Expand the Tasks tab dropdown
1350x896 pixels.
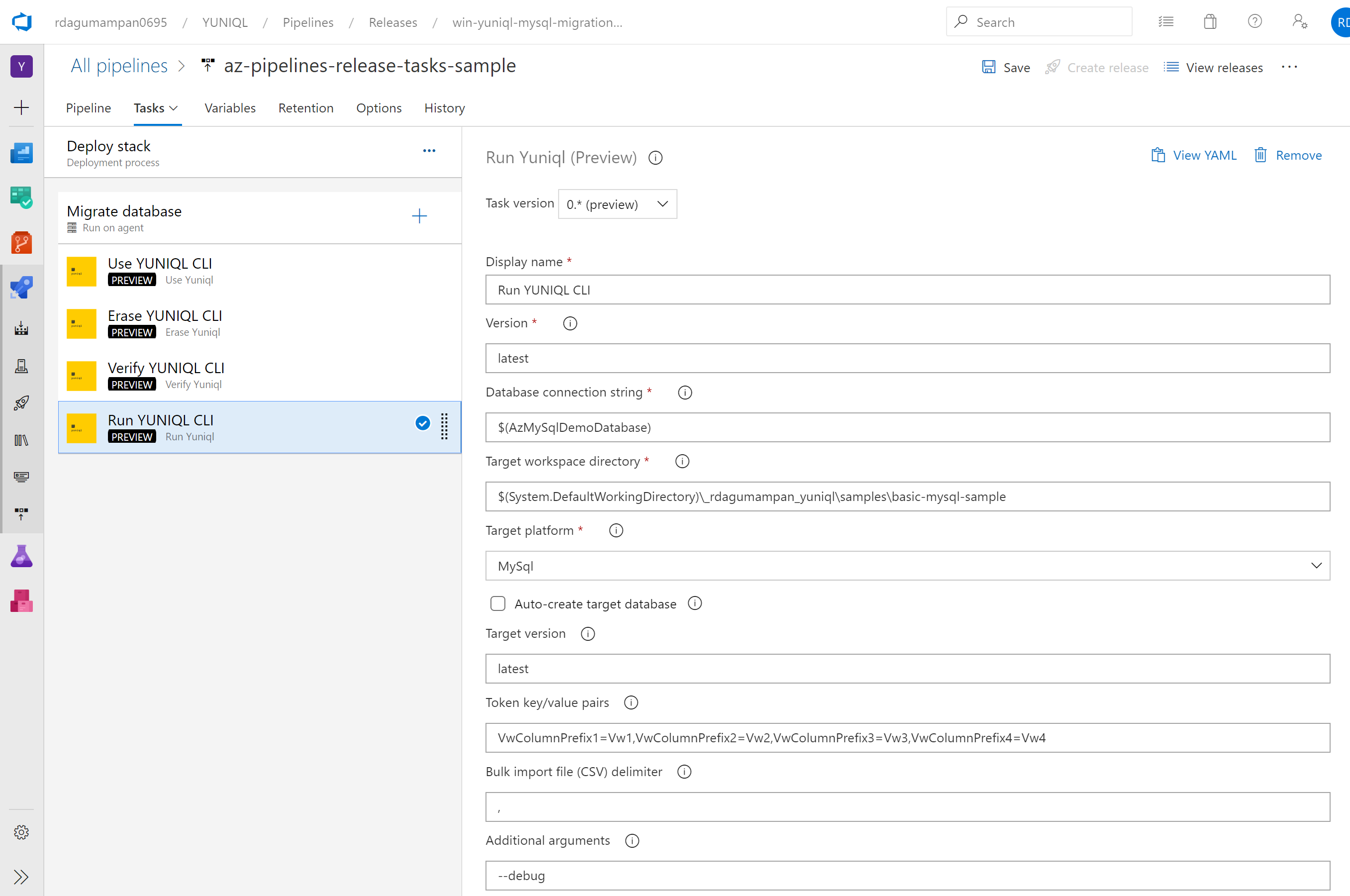pyautogui.click(x=174, y=108)
